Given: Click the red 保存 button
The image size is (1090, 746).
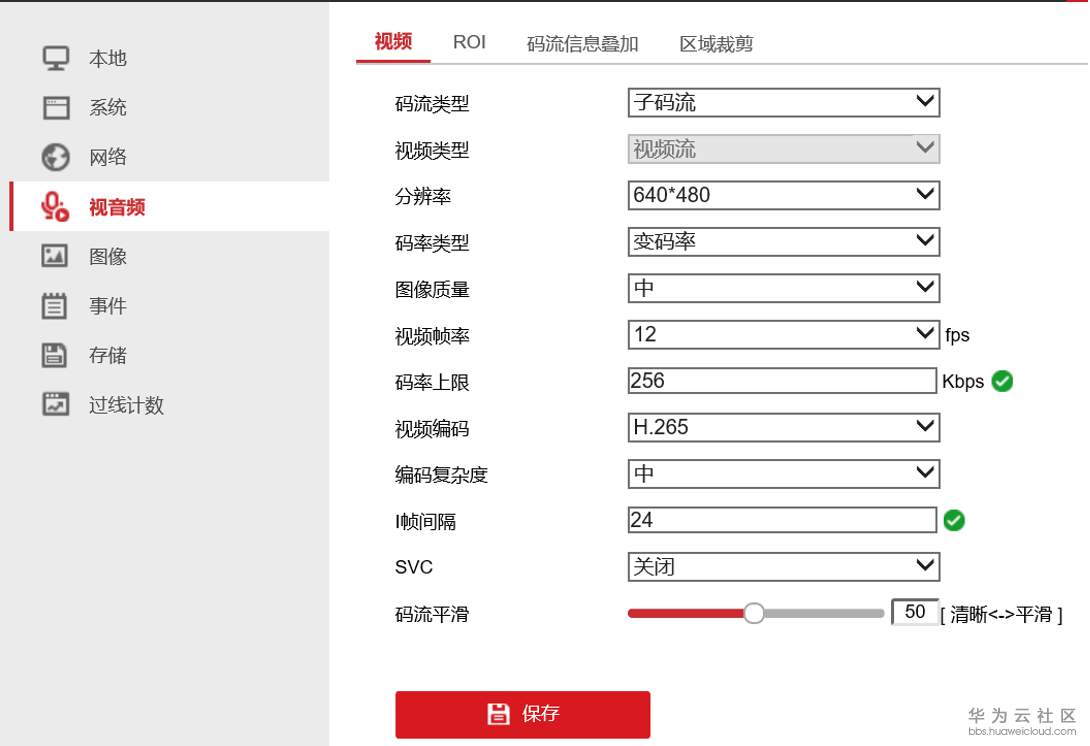Looking at the screenshot, I should 523,714.
